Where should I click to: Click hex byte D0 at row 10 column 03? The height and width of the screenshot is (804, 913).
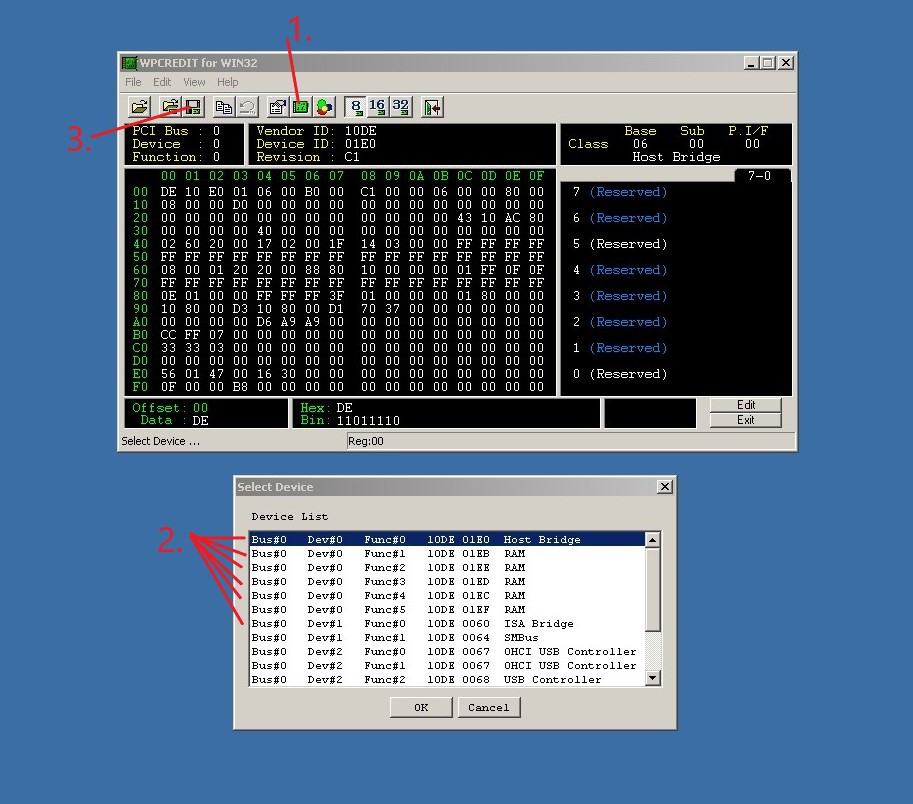coord(240,205)
